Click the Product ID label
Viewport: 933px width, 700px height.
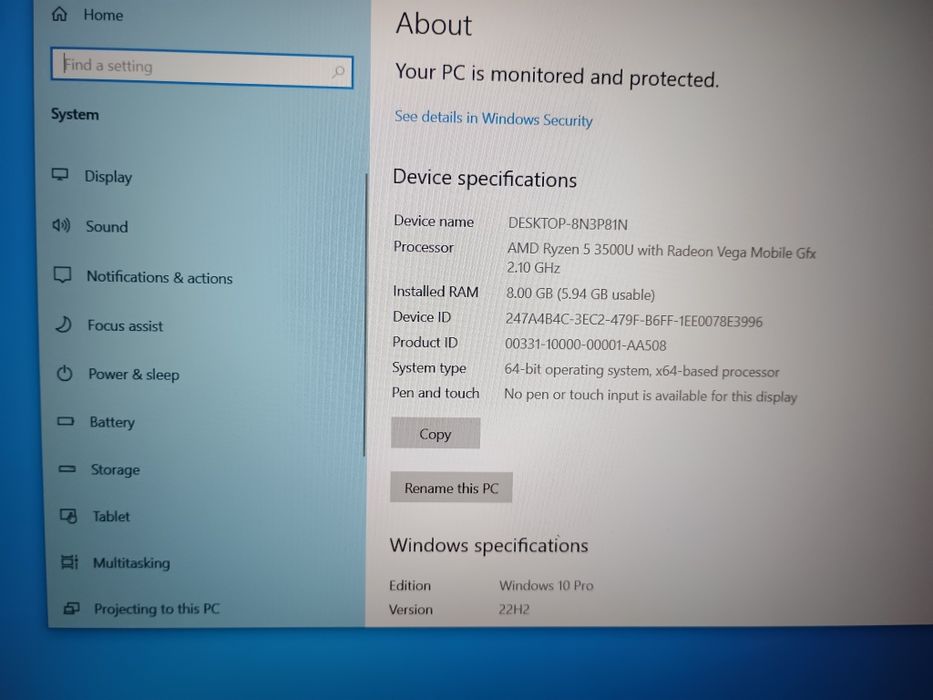425,342
